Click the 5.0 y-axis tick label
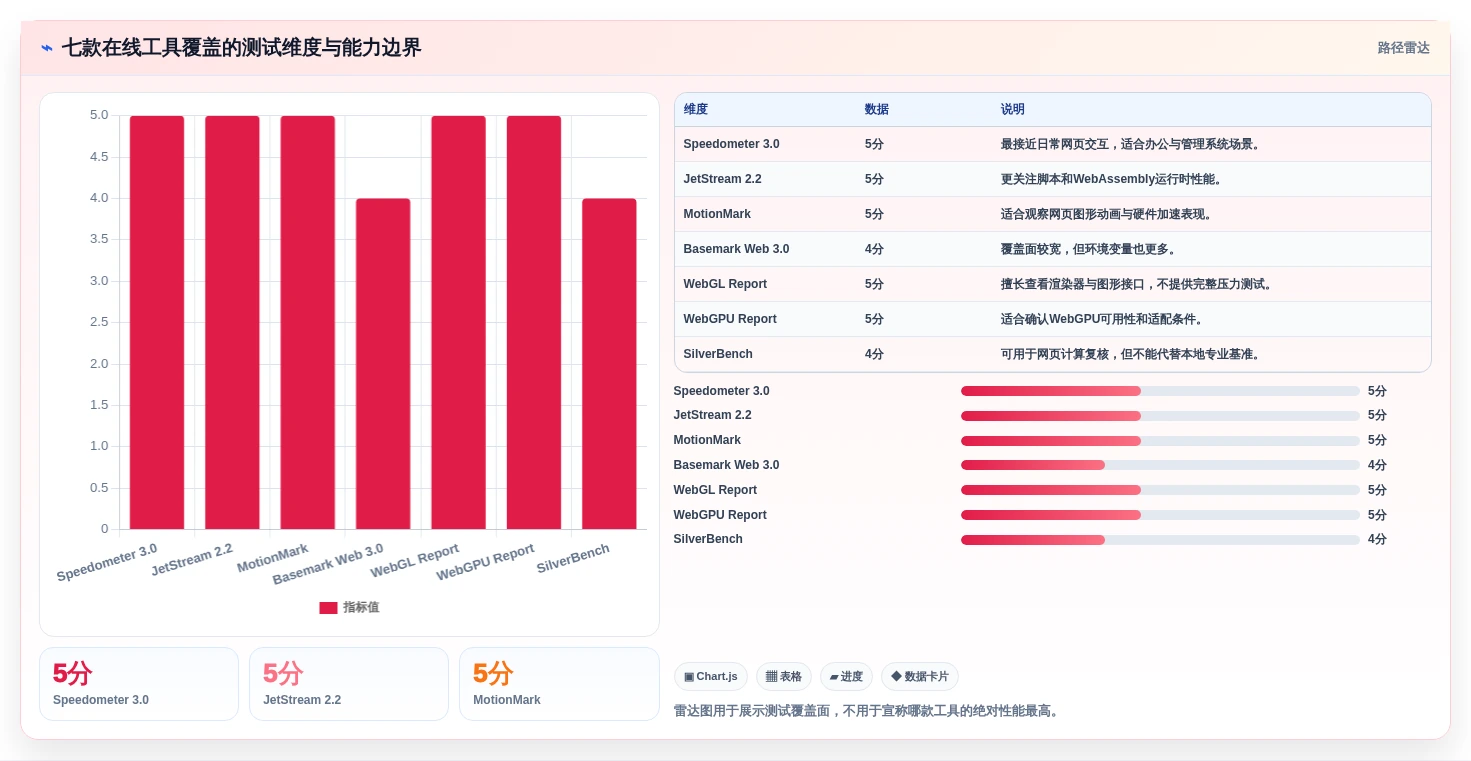The image size is (1471, 761). (99, 115)
